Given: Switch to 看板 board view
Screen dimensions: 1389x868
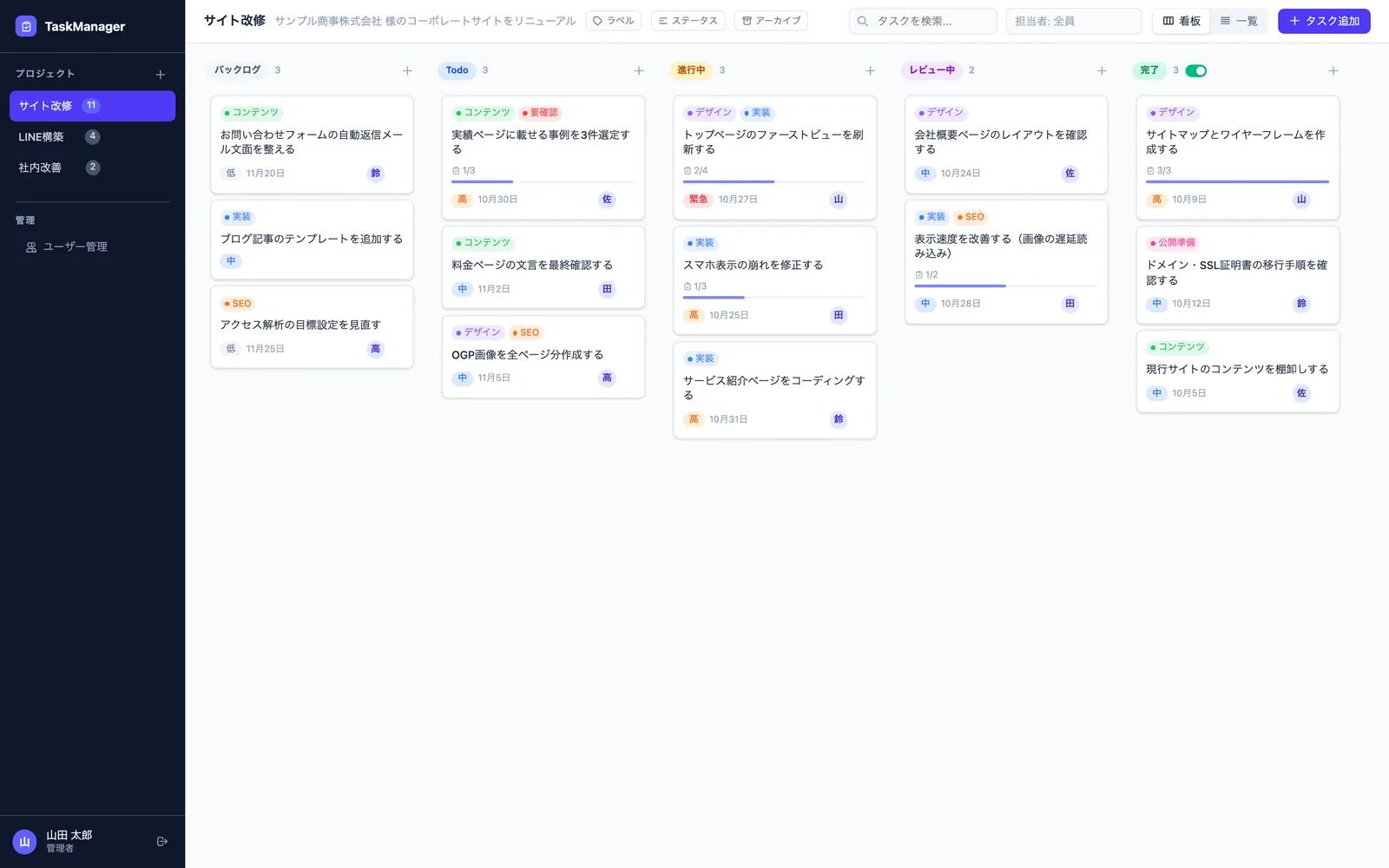Looking at the screenshot, I should [x=1182, y=21].
